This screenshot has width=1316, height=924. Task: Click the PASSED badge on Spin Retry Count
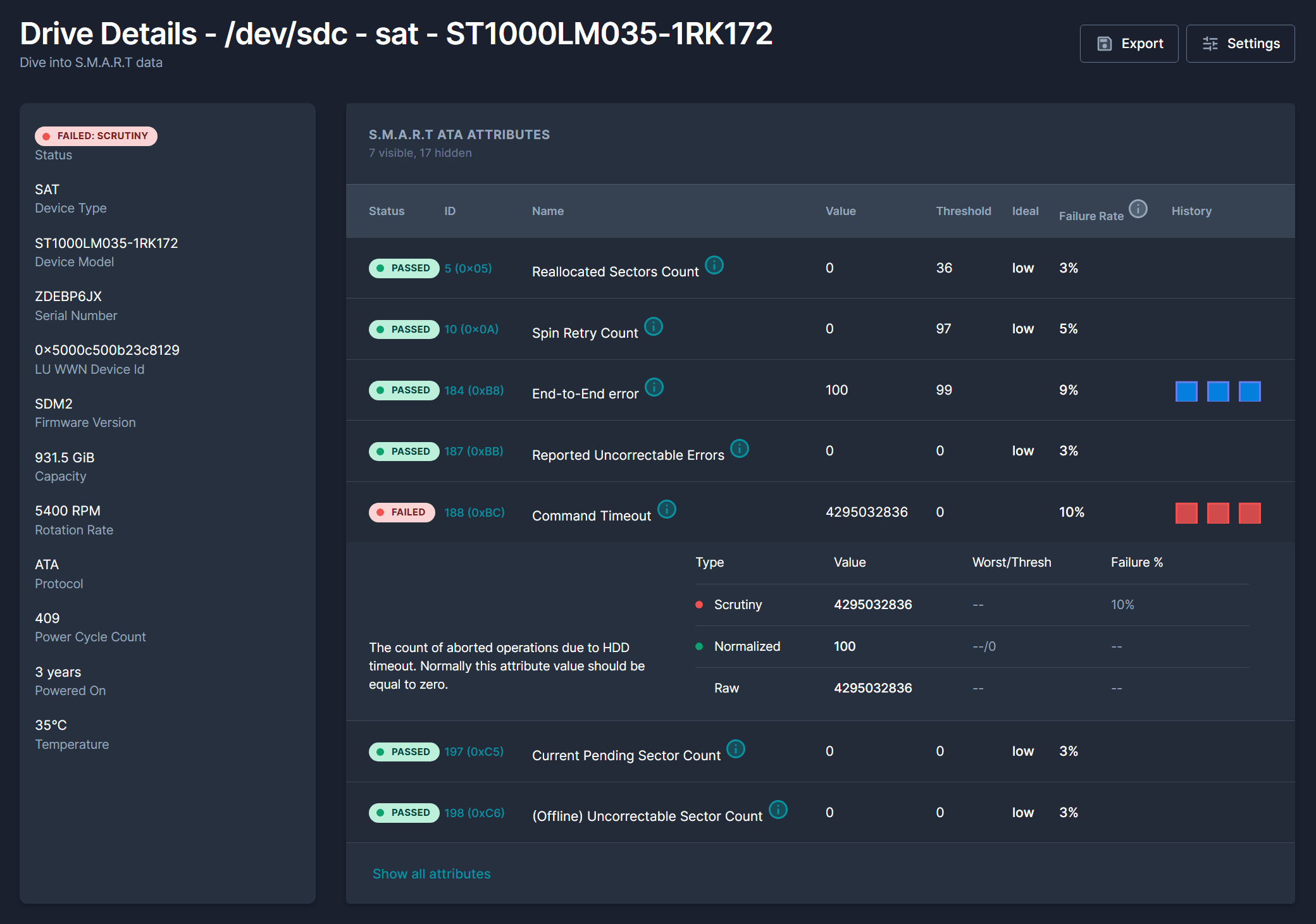point(404,329)
